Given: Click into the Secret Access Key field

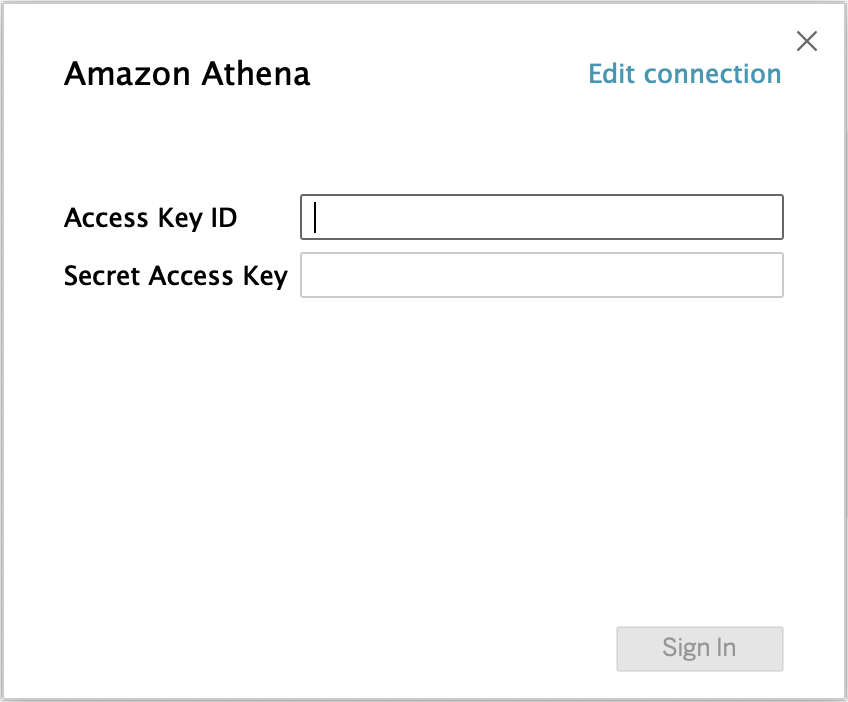Looking at the screenshot, I should 541,275.
